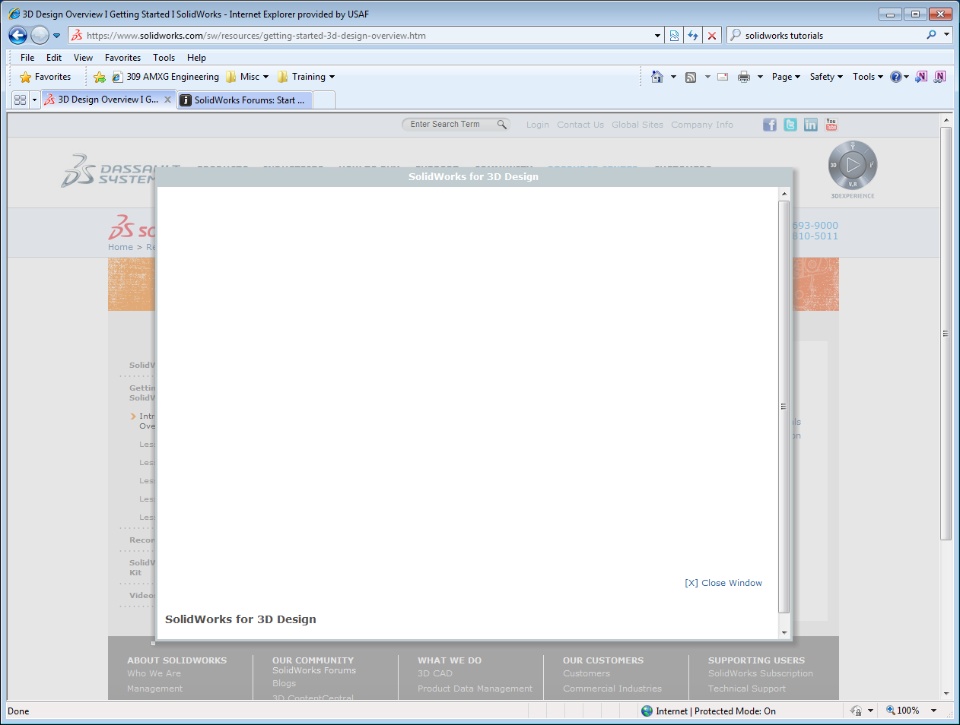The image size is (960, 725).
Task: Click the Facebook icon
Action: pos(770,125)
